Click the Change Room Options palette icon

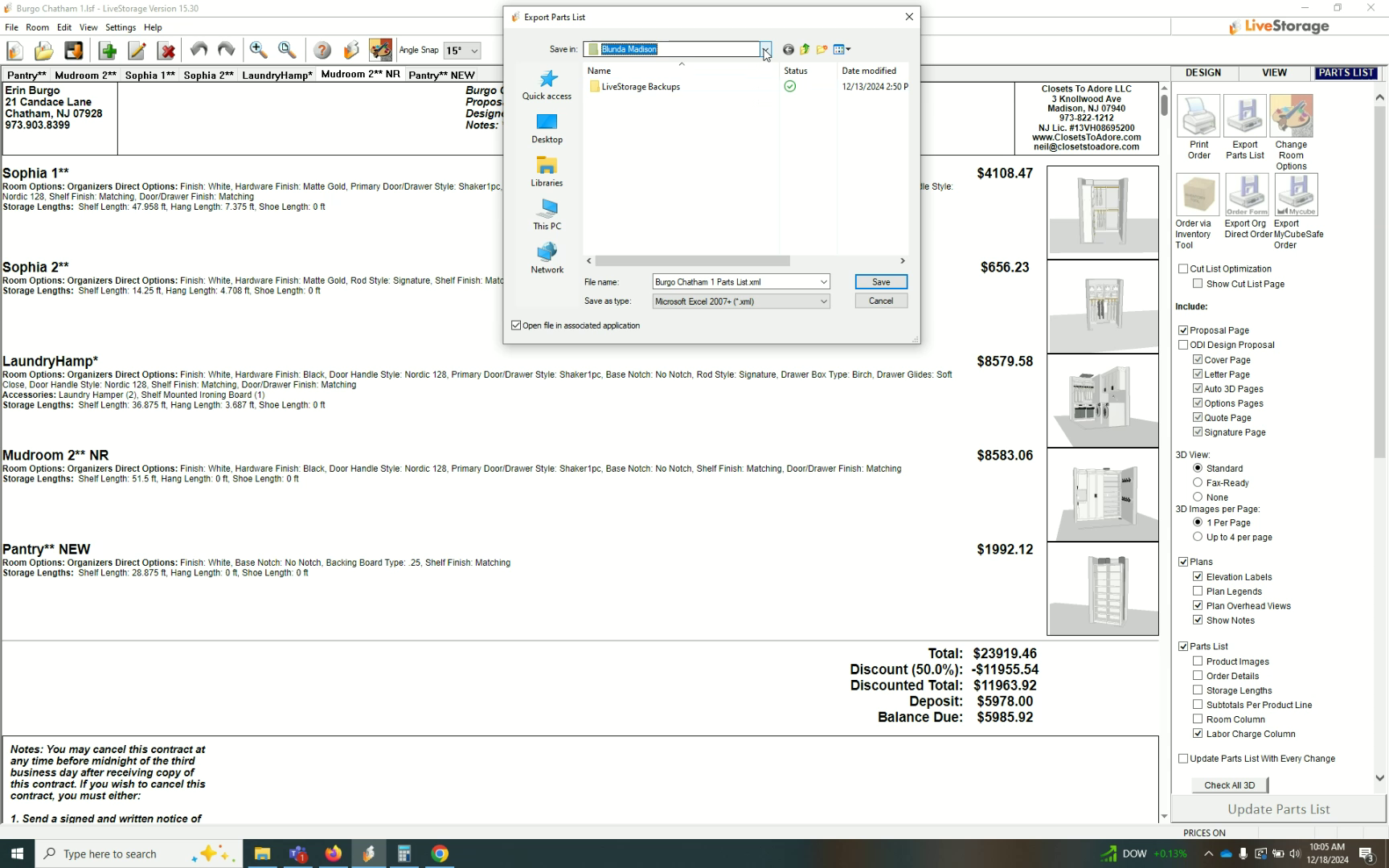[1292, 116]
